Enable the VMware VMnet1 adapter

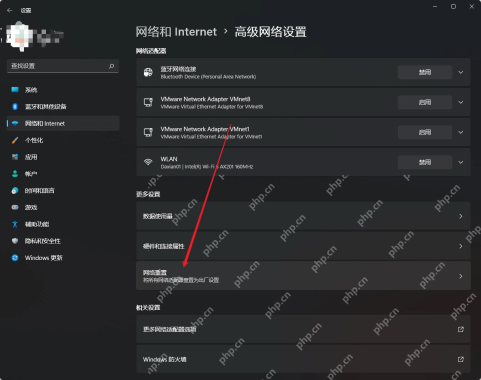[x=425, y=132]
